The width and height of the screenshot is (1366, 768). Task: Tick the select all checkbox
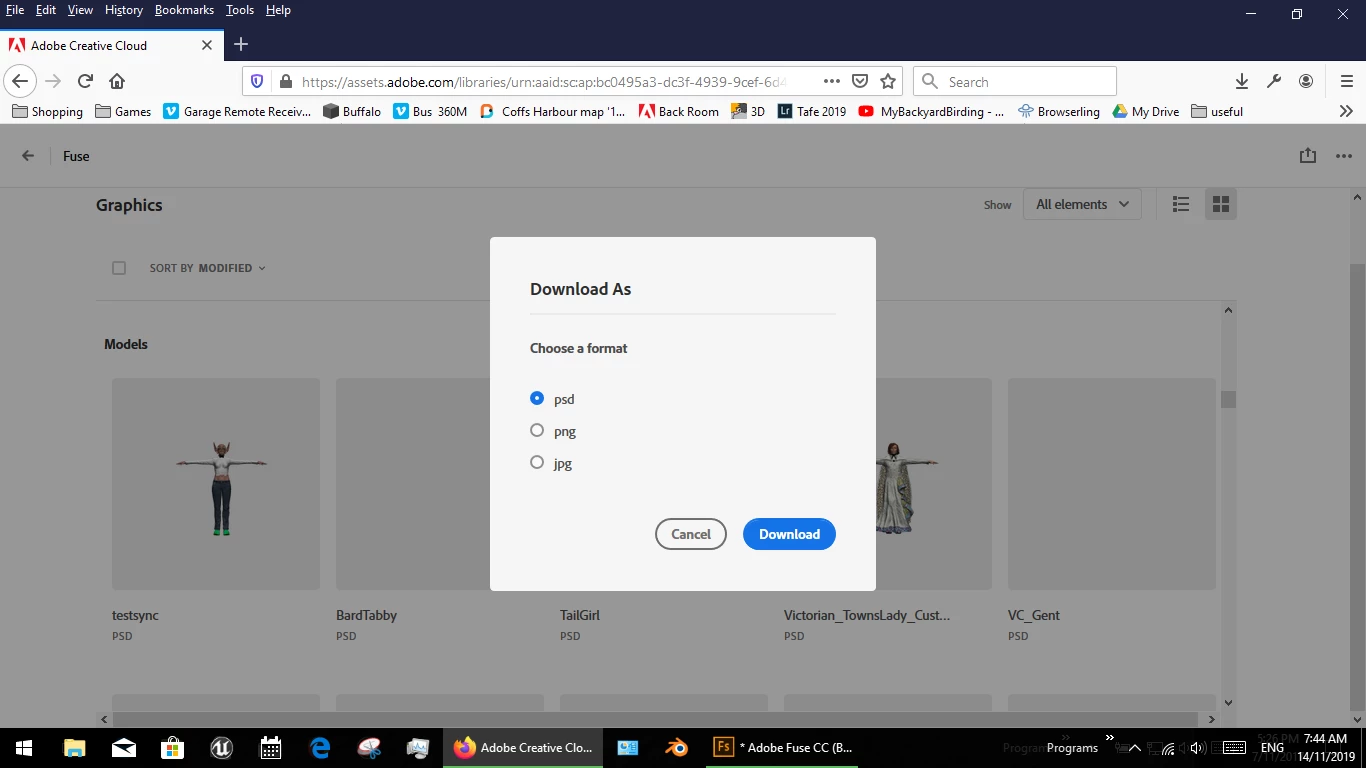tap(119, 268)
